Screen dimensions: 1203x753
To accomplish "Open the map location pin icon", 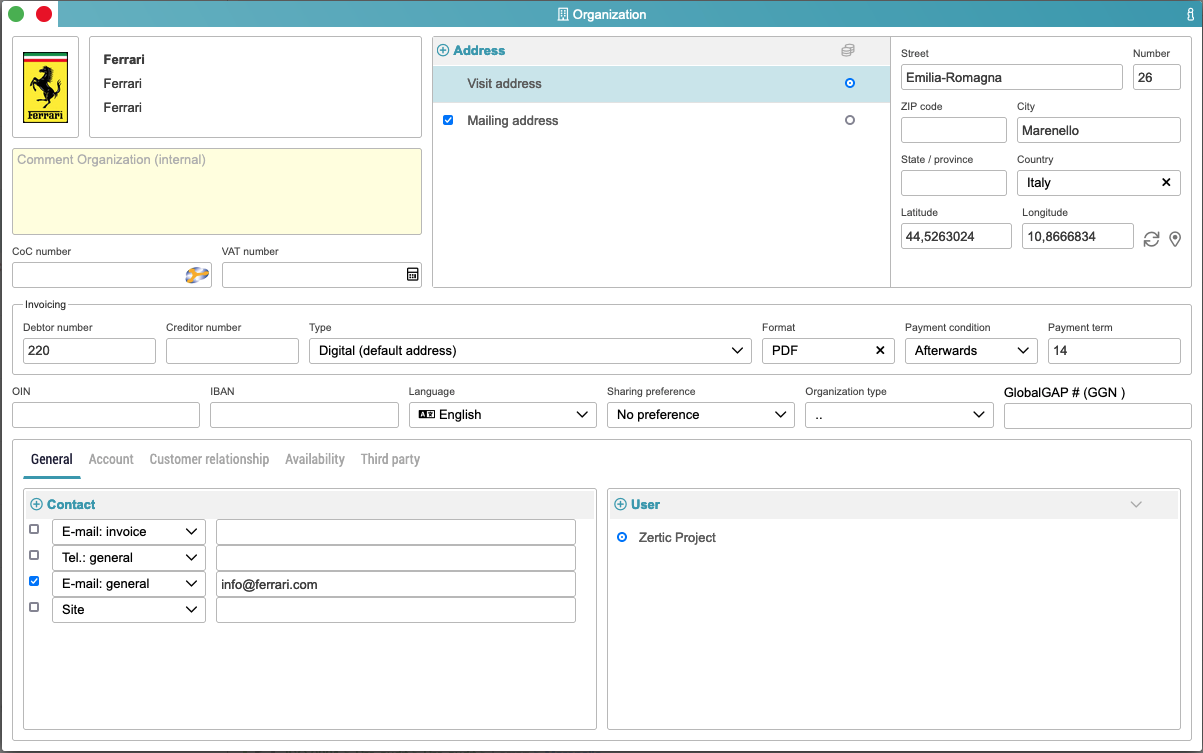I will point(1175,239).
